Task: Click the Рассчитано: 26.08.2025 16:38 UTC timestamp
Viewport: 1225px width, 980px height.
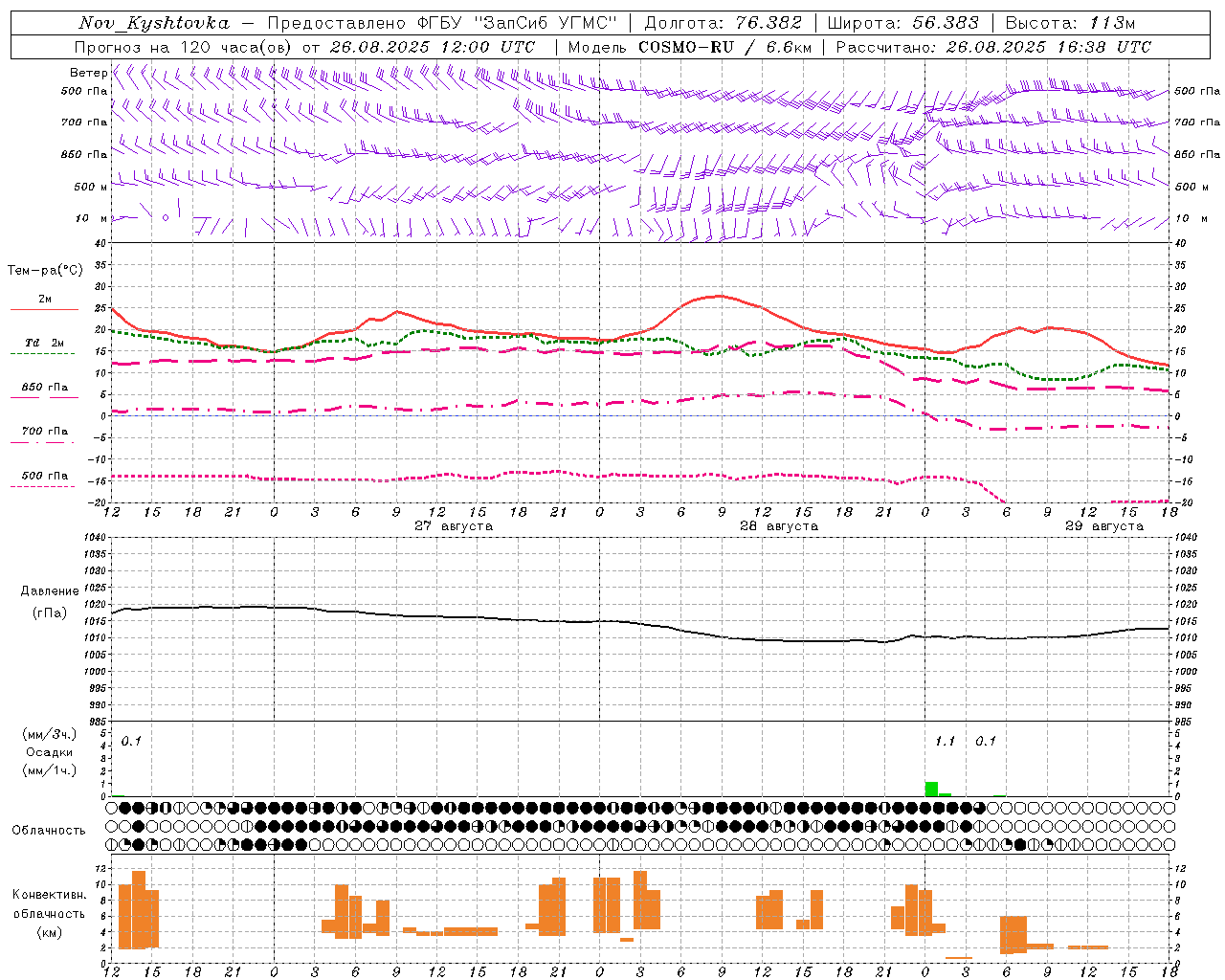Action: click(993, 47)
